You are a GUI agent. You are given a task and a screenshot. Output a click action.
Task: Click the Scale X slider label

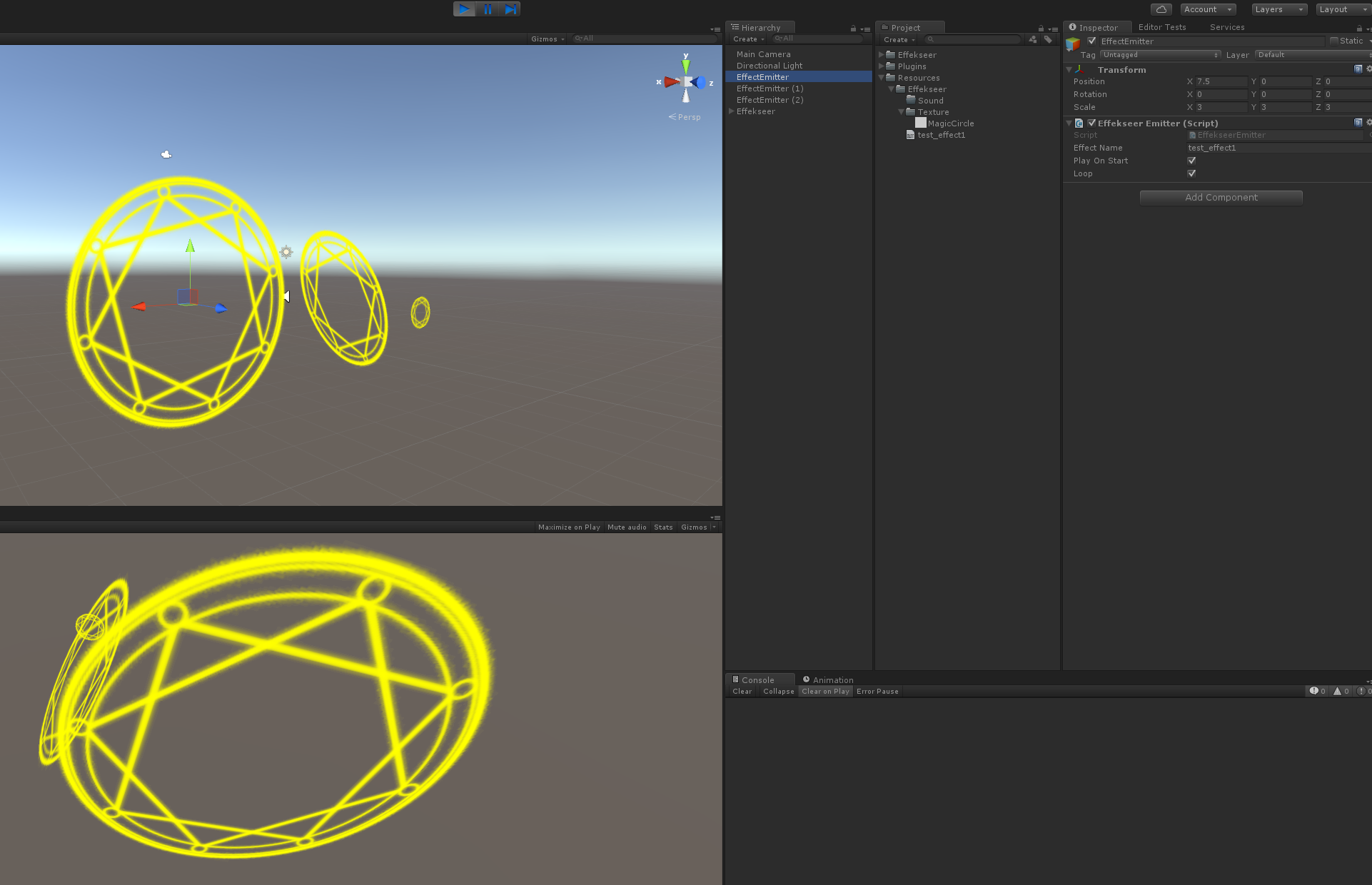[x=1189, y=107]
